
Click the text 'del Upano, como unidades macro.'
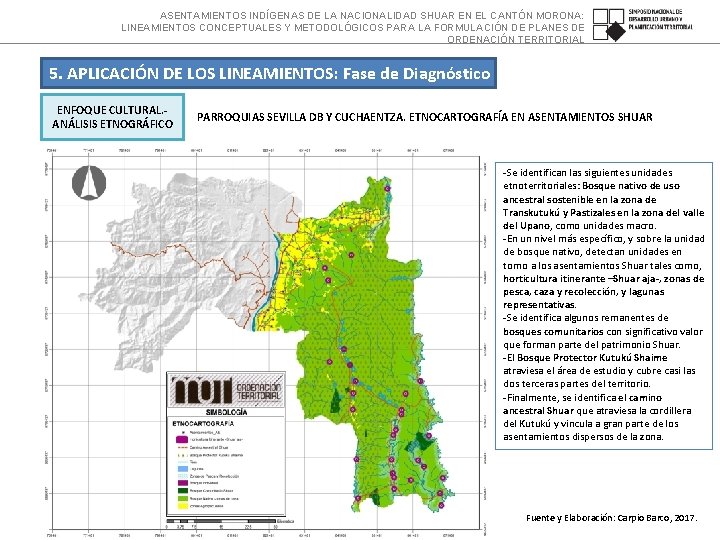580,226
